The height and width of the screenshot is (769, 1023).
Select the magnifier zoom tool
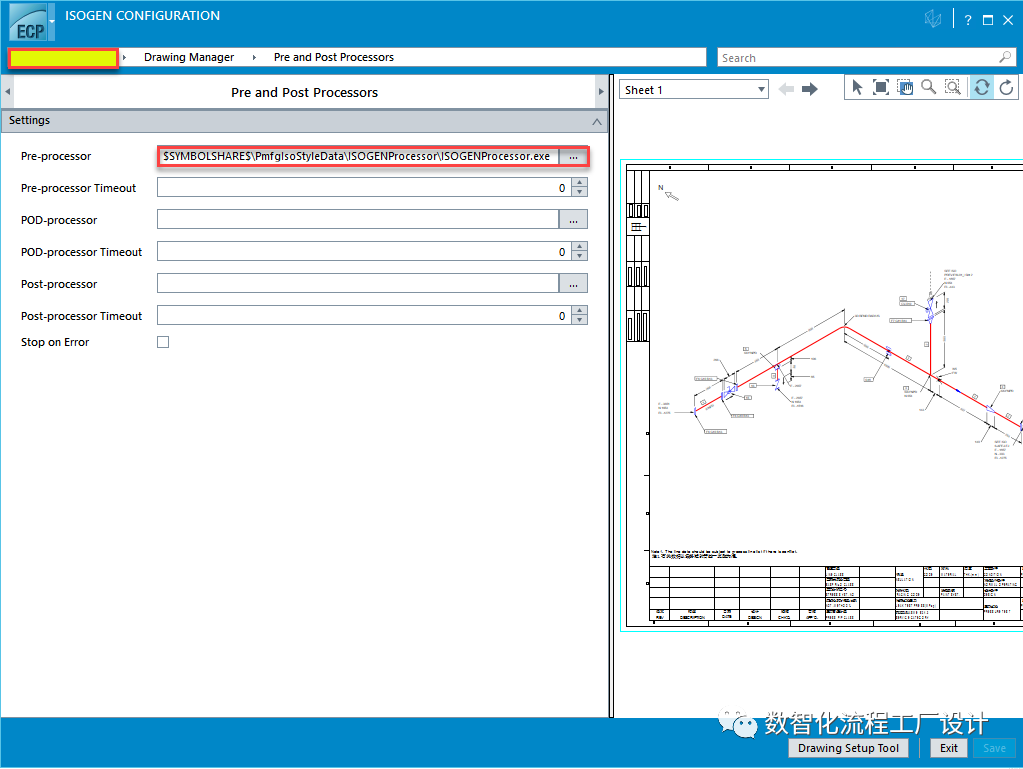(928, 87)
